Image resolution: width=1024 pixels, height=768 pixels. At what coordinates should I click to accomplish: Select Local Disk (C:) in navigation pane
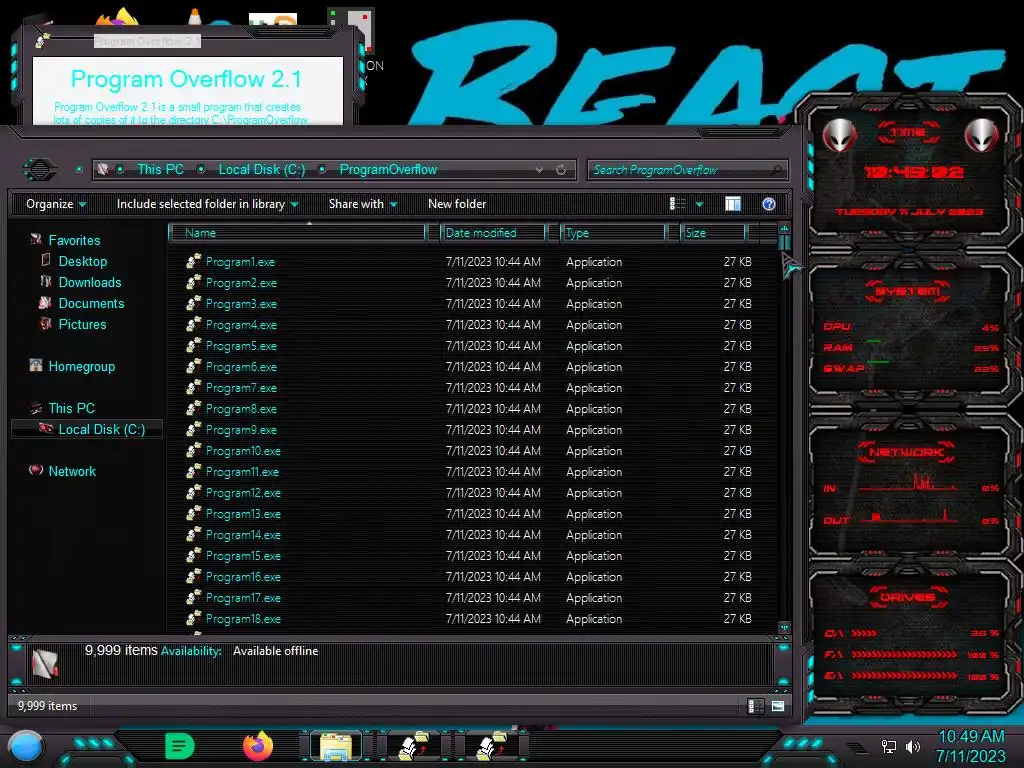click(x=87, y=429)
